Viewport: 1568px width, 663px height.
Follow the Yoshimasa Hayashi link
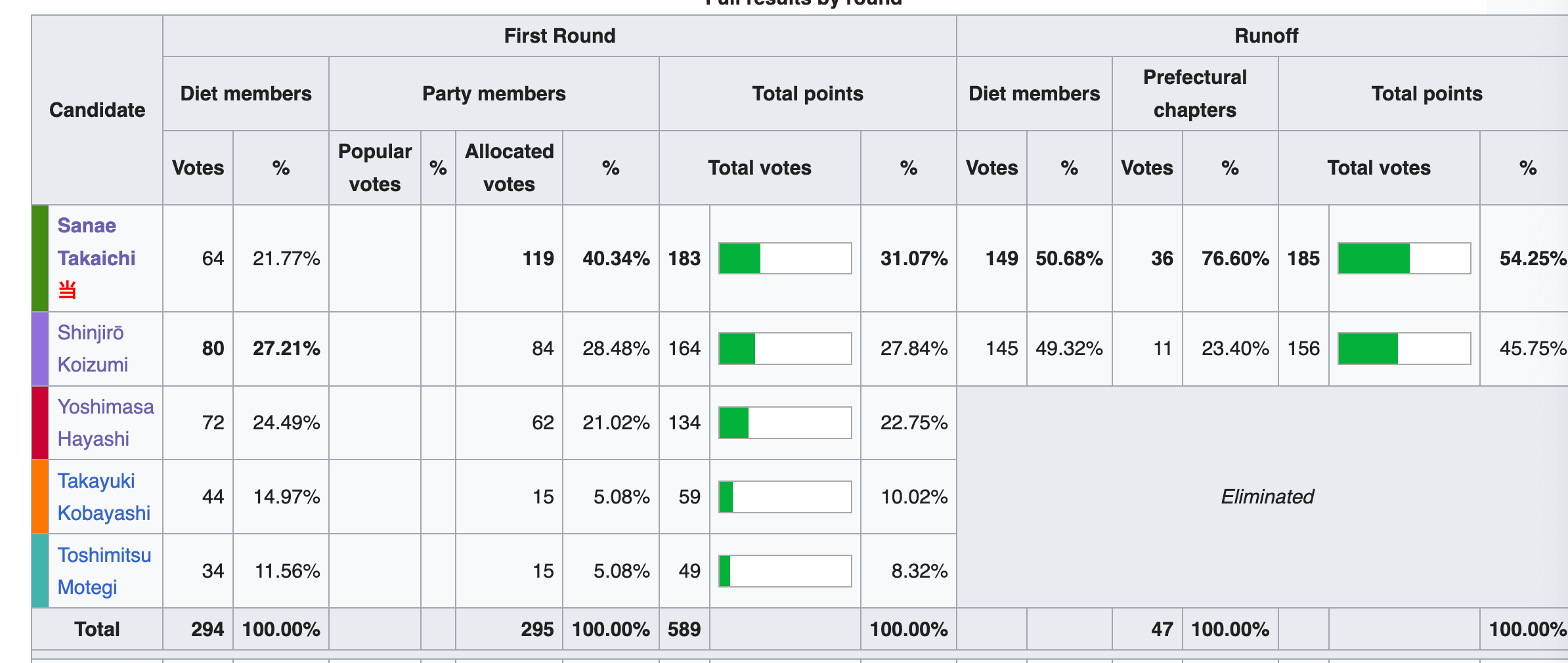tap(105, 423)
